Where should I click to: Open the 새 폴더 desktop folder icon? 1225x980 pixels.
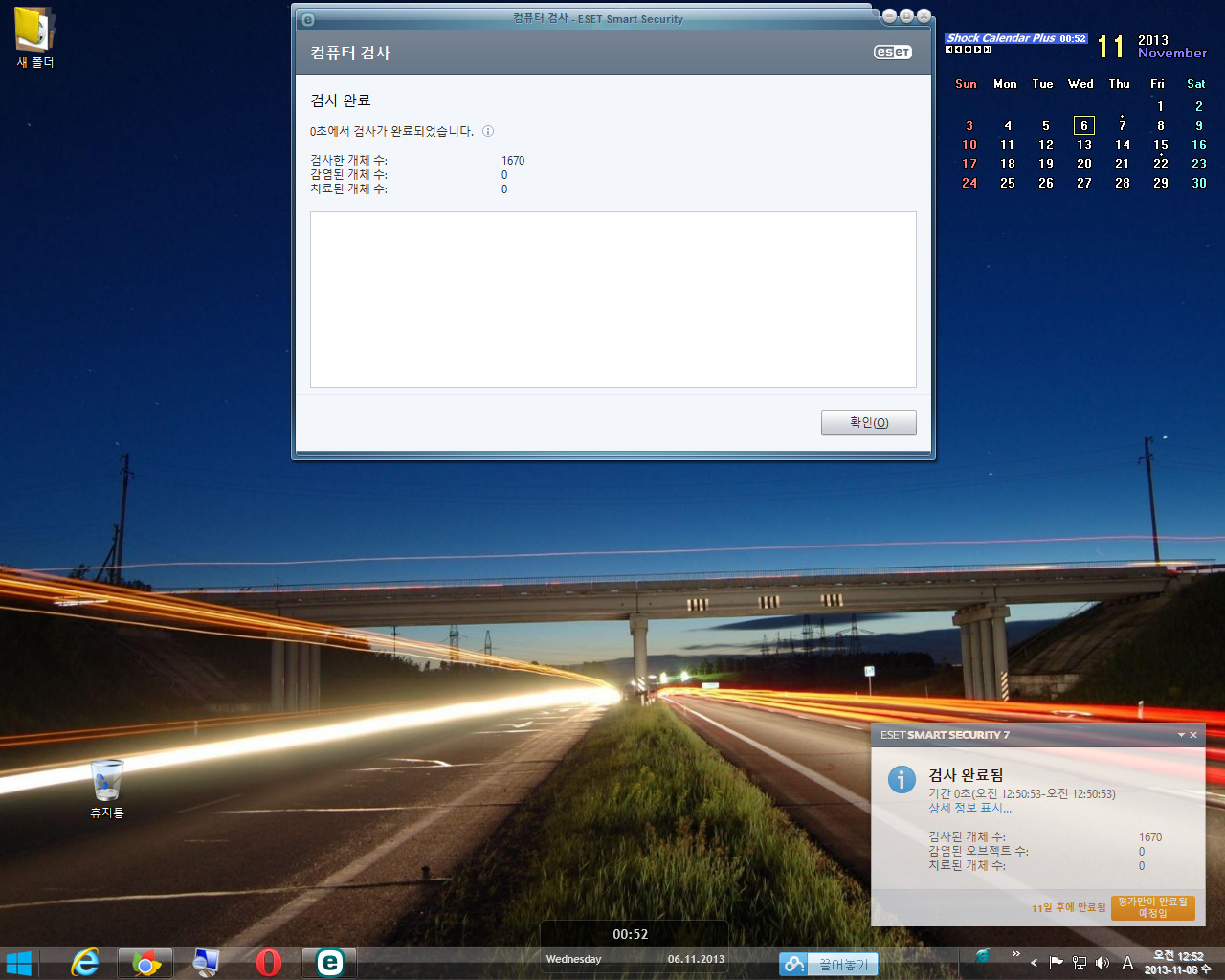pyautogui.click(x=35, y=38)
